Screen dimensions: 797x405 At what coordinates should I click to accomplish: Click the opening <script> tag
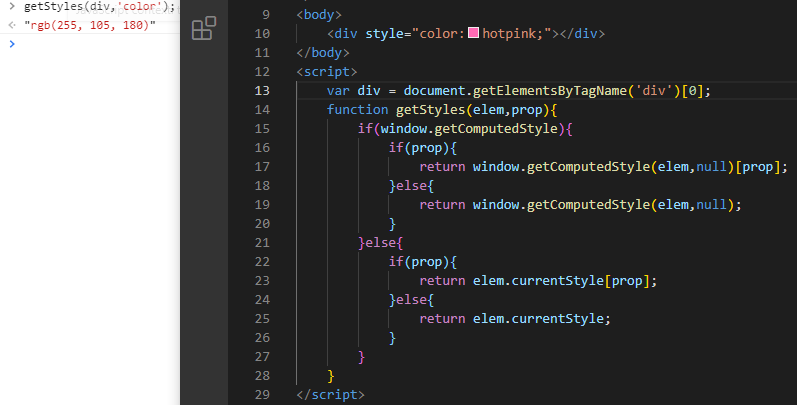(x=327, y=72)
